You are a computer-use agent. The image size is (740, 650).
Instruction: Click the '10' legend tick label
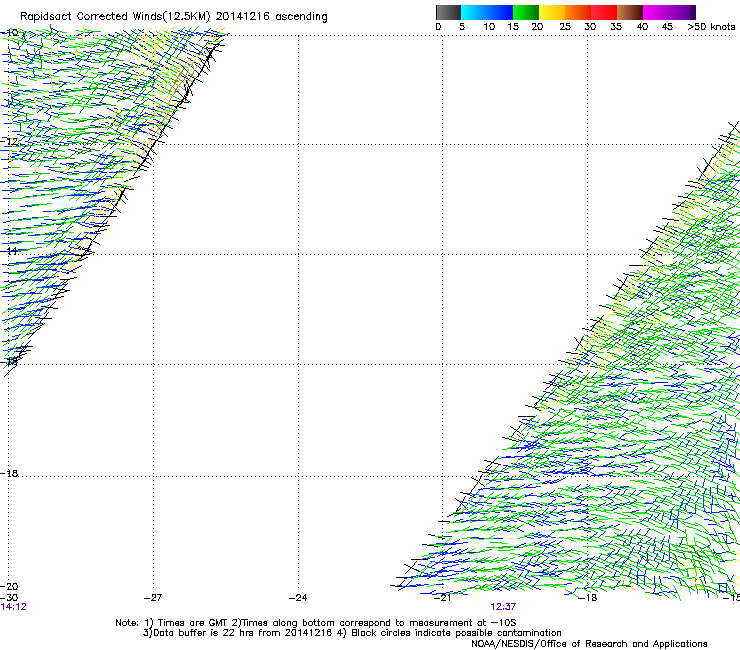tap(489, 27)
